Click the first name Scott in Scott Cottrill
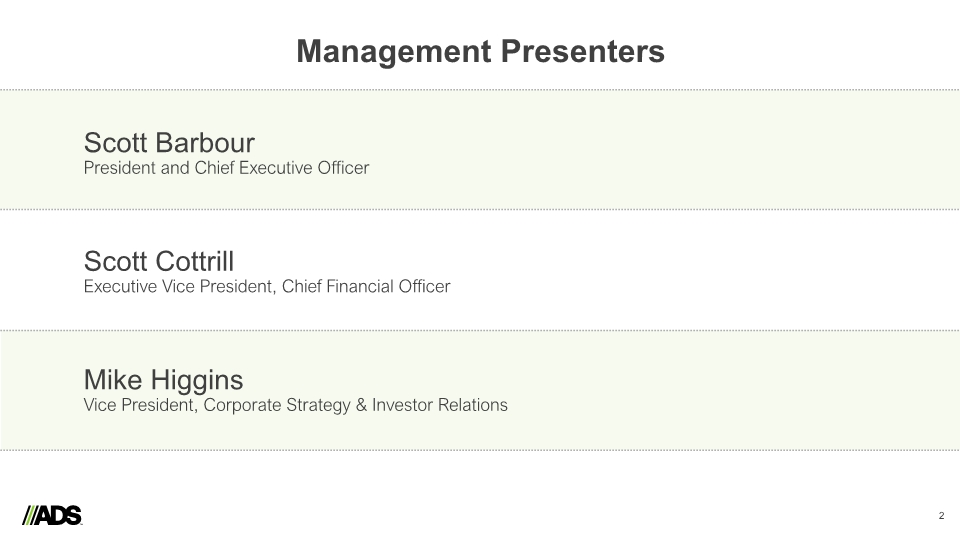960x540 pixels. pos(115,261)
